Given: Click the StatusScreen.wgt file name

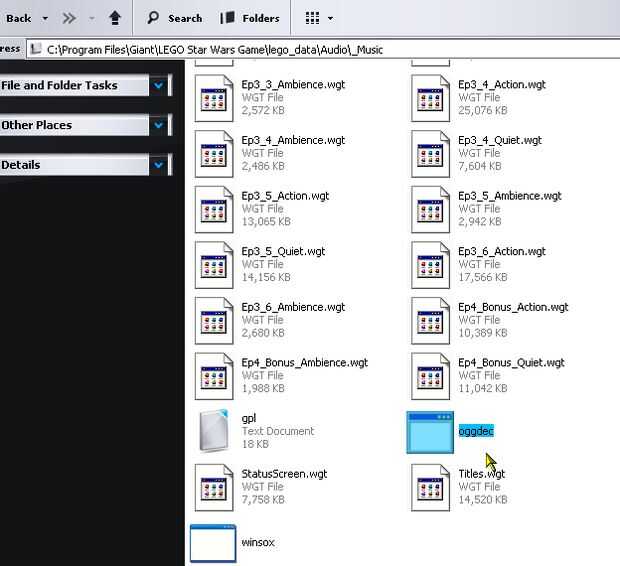Looking at the screenshot, I should tap(284, 474).
